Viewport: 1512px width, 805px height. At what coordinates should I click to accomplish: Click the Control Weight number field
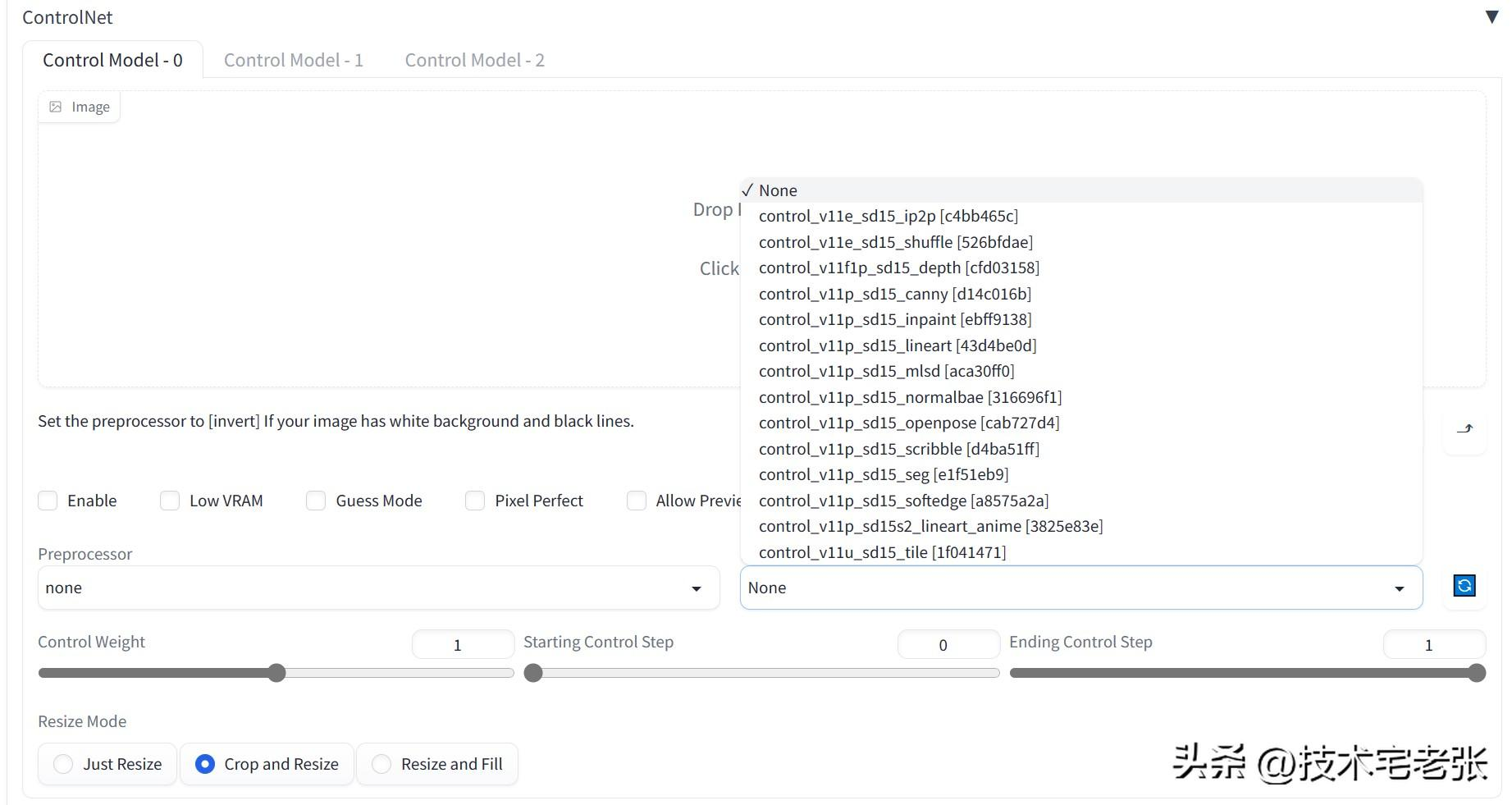(x=463, y=644)
